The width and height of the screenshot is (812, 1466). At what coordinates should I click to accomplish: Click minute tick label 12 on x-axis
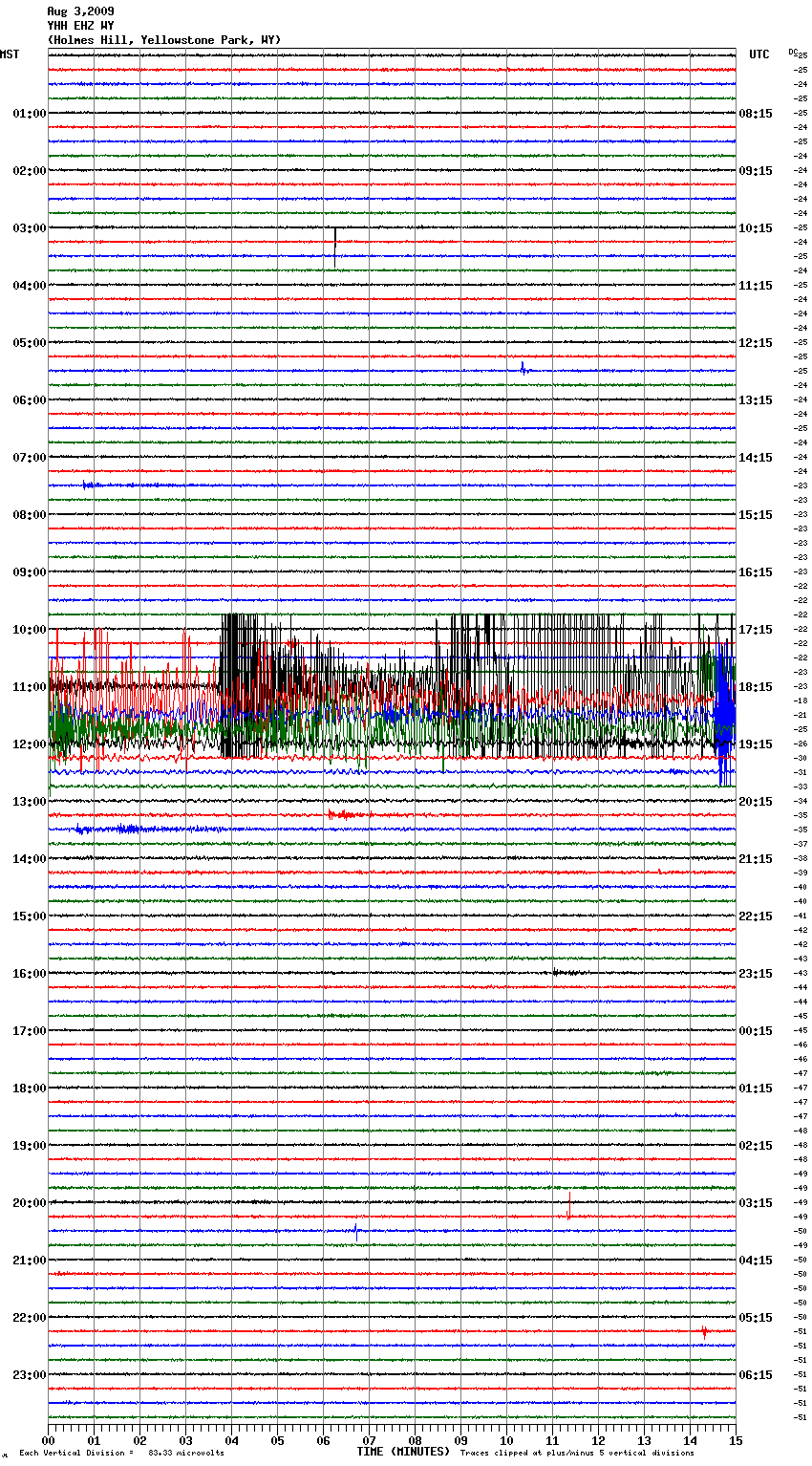coord(598,1440)
